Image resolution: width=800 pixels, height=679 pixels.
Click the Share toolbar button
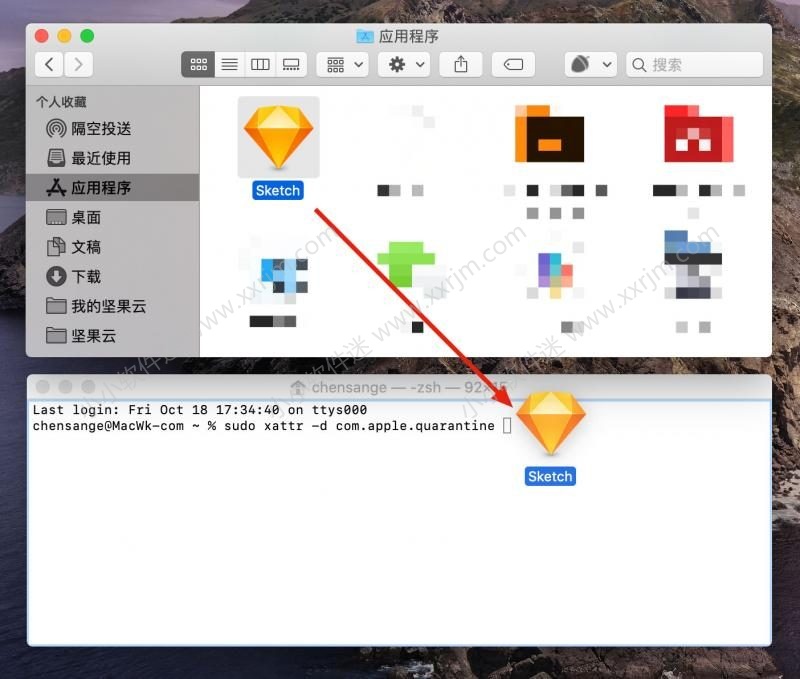pos(461,64)
